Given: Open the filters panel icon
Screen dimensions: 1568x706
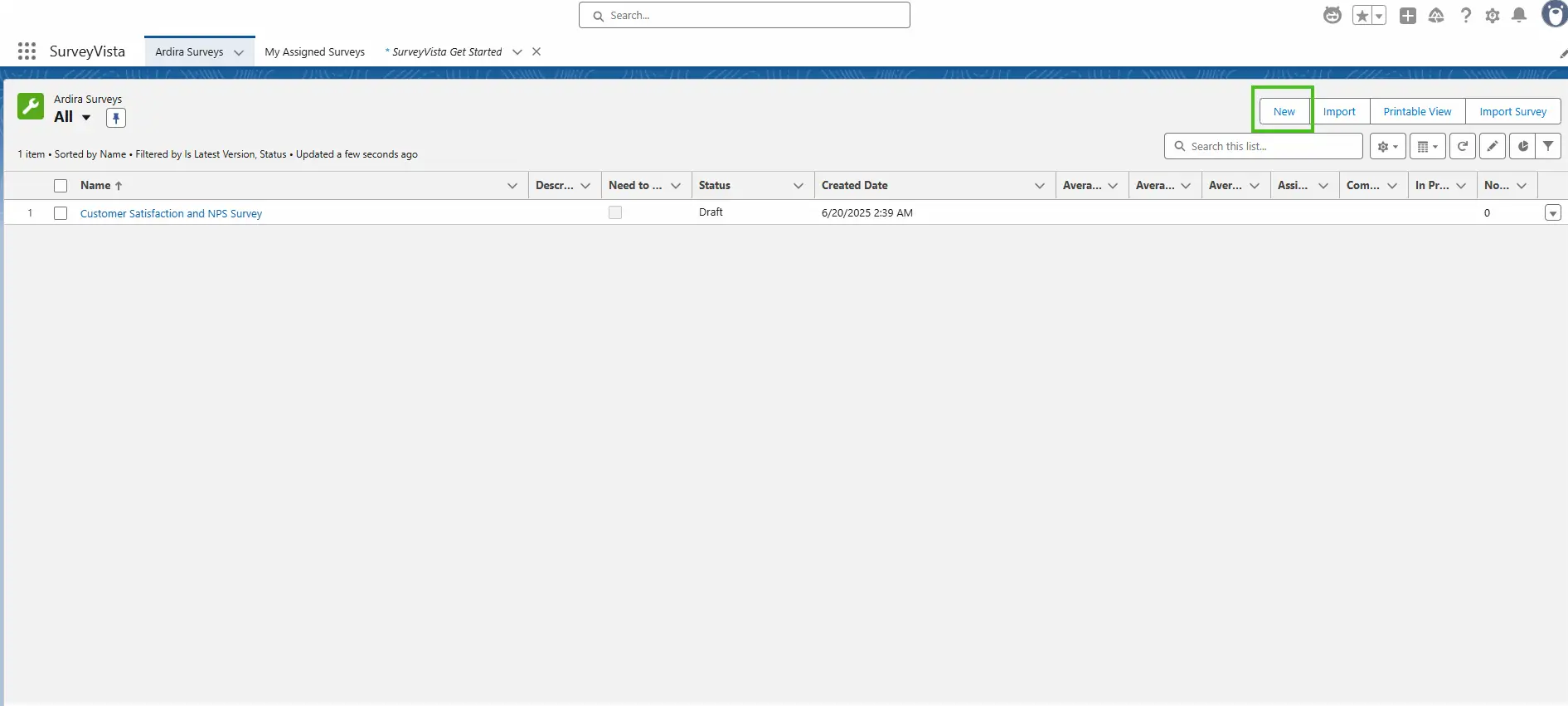Looking at the screenshot, I should pyautogui.click(x=1548, y=146).
